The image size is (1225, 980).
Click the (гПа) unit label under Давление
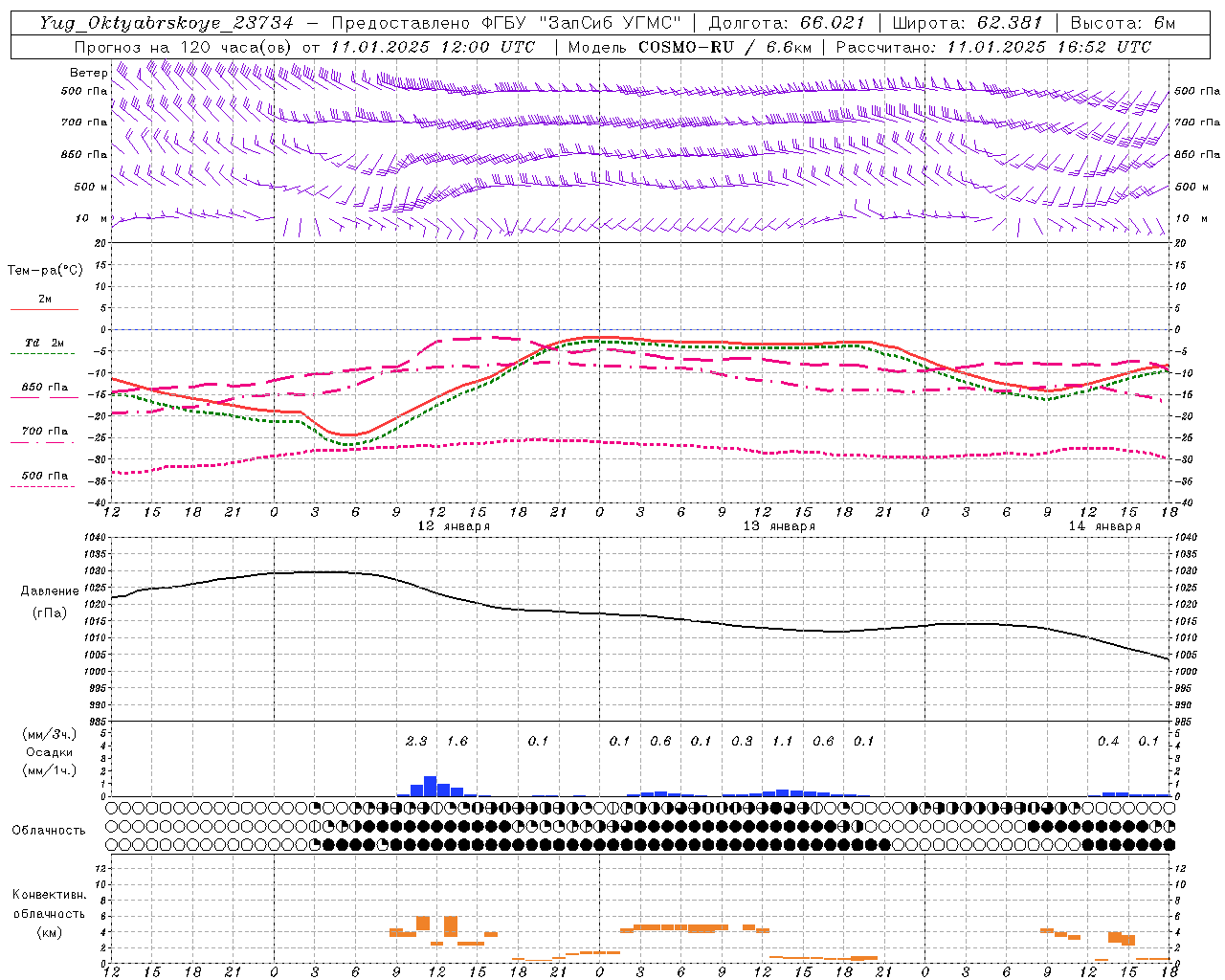coord(49,613)
